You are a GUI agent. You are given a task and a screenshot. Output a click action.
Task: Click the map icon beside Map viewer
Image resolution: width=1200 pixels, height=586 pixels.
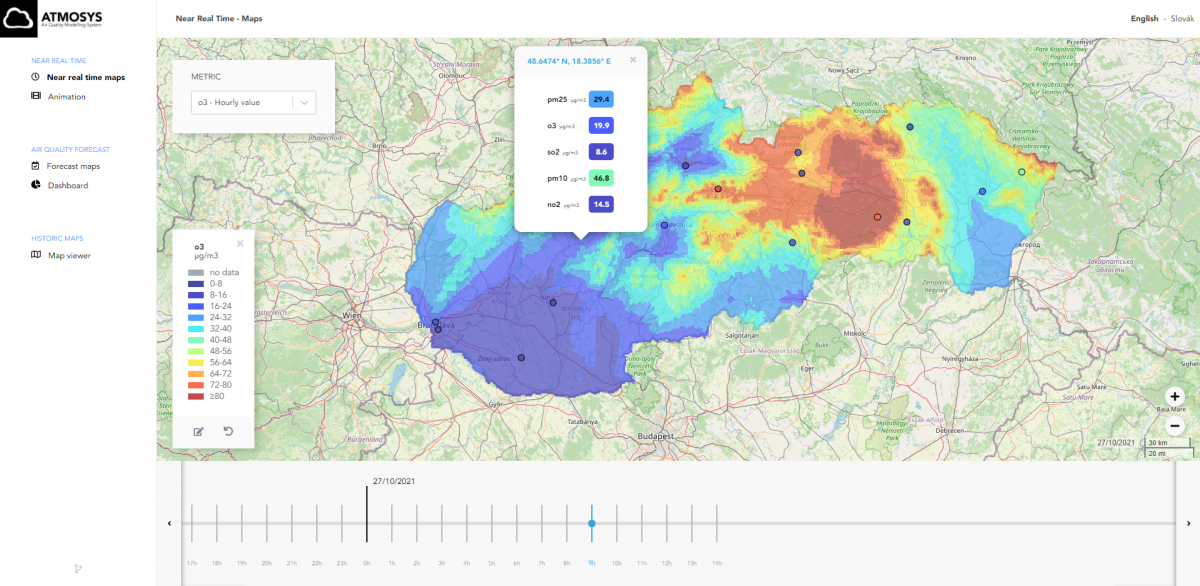coord(36,255)
